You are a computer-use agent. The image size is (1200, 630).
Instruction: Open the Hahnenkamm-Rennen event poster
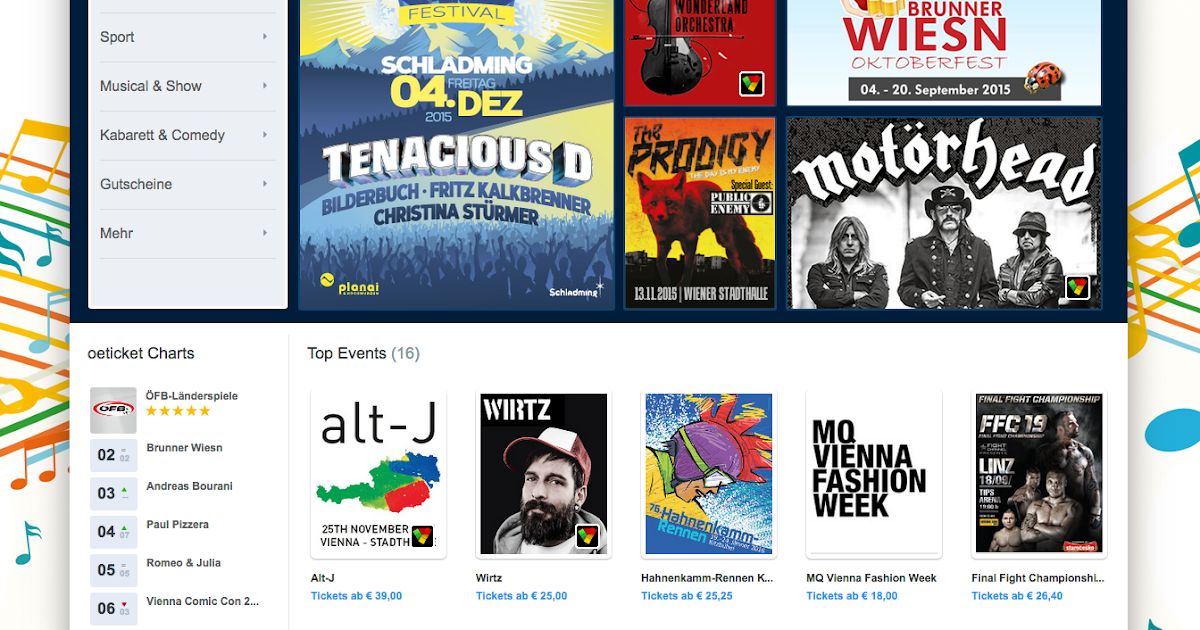pos(709,474)
